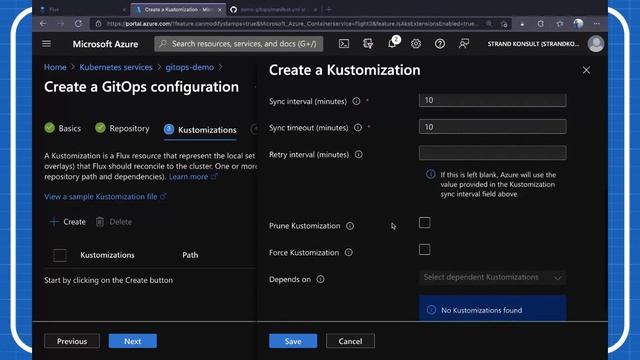
Task: Click the Path column header
Action: 190,255
